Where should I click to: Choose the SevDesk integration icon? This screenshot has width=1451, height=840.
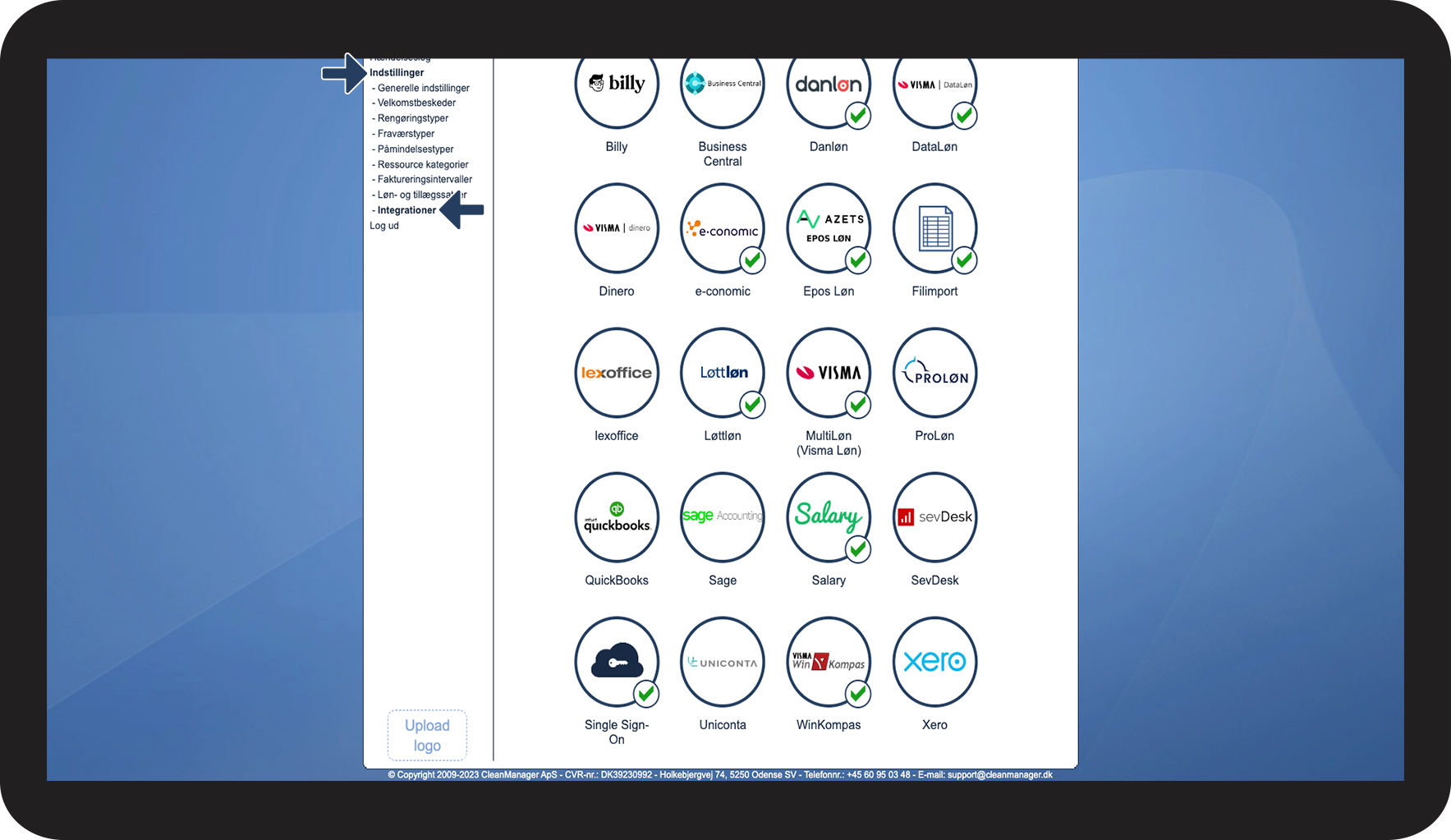934,517
